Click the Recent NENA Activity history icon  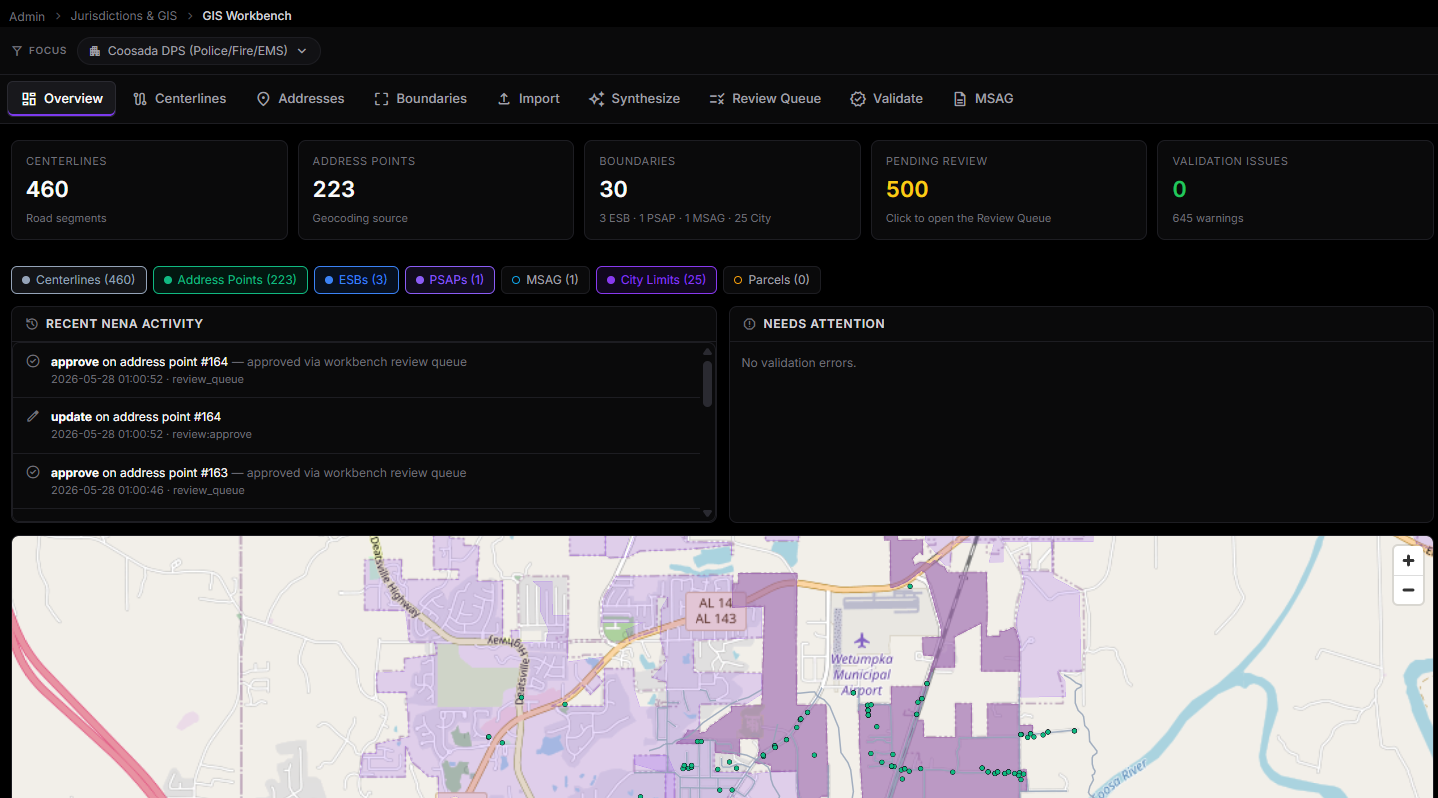tap(32, 324)
